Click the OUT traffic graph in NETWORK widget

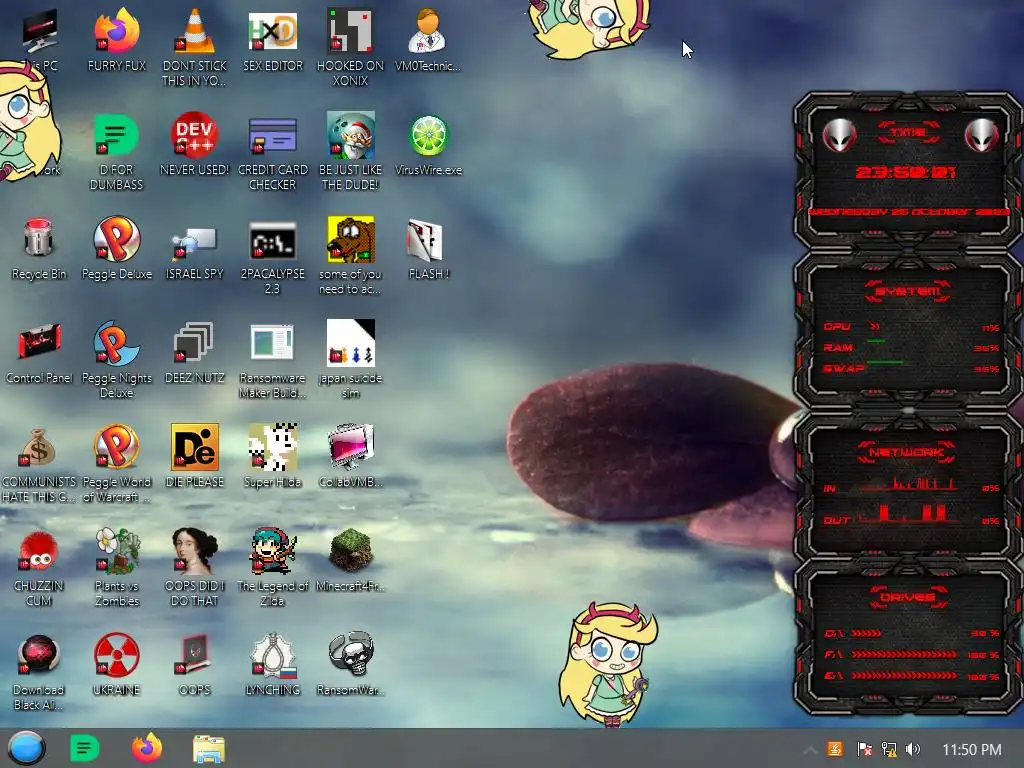[x=908, y=513]
